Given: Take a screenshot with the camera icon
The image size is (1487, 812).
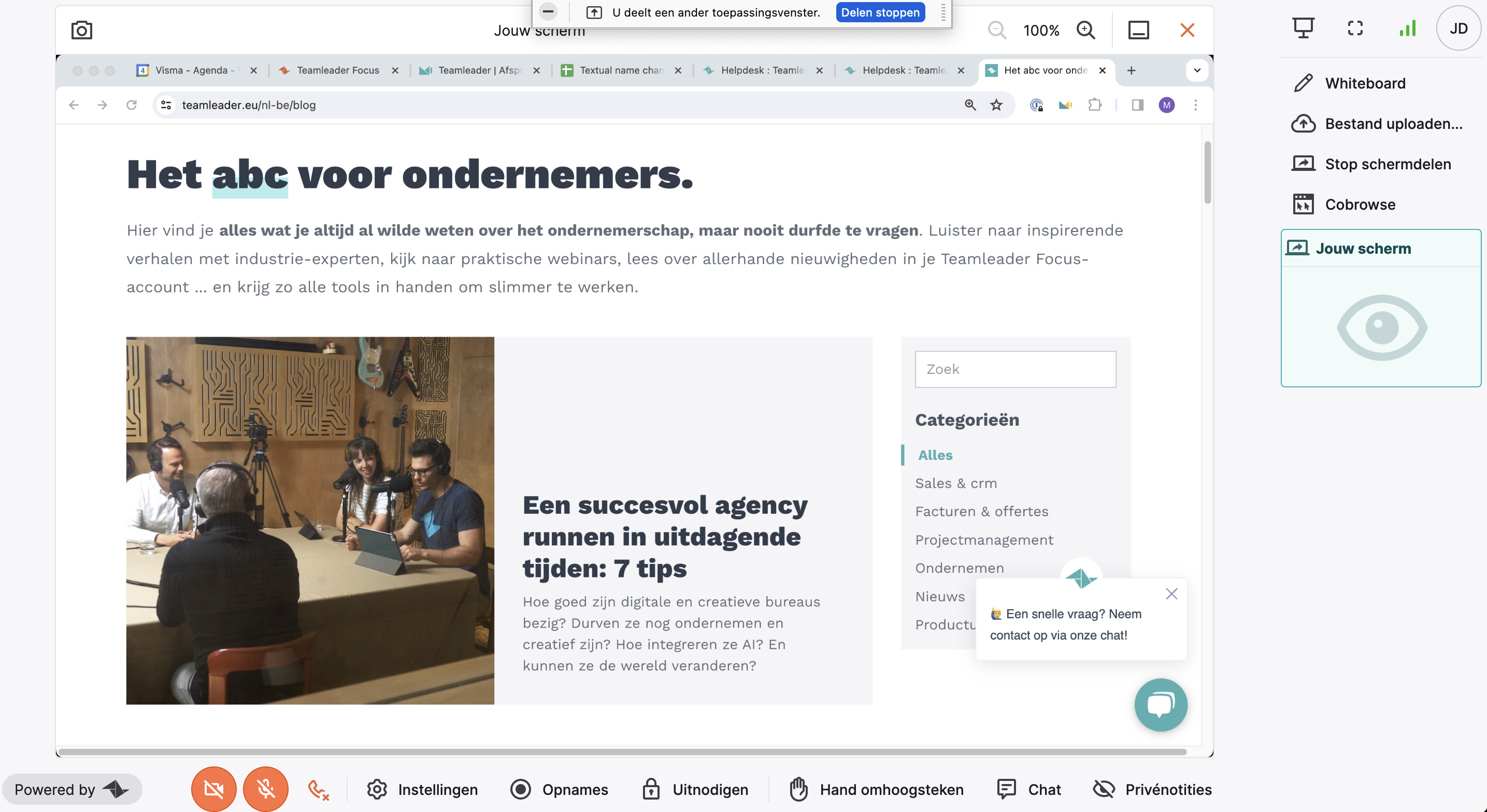Looking at the screenshot, I should tap(81, 30).
